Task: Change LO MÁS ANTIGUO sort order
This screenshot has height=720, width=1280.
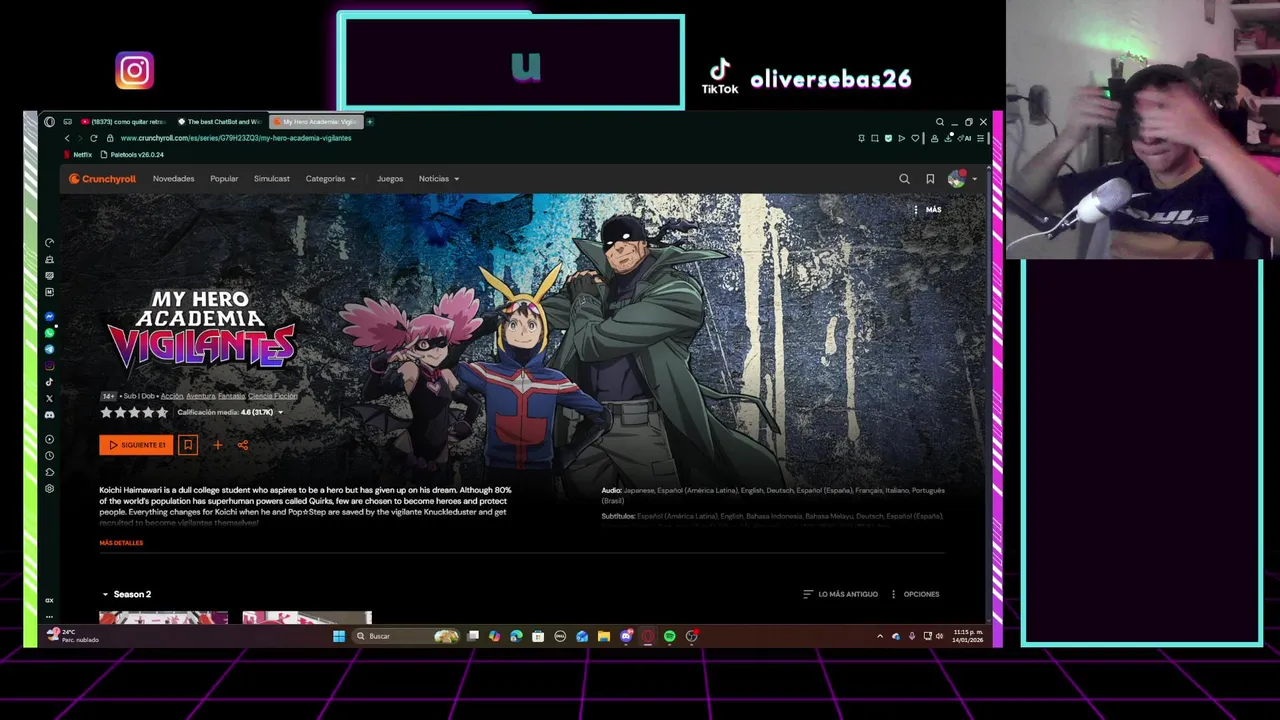Action: (840, 594)
